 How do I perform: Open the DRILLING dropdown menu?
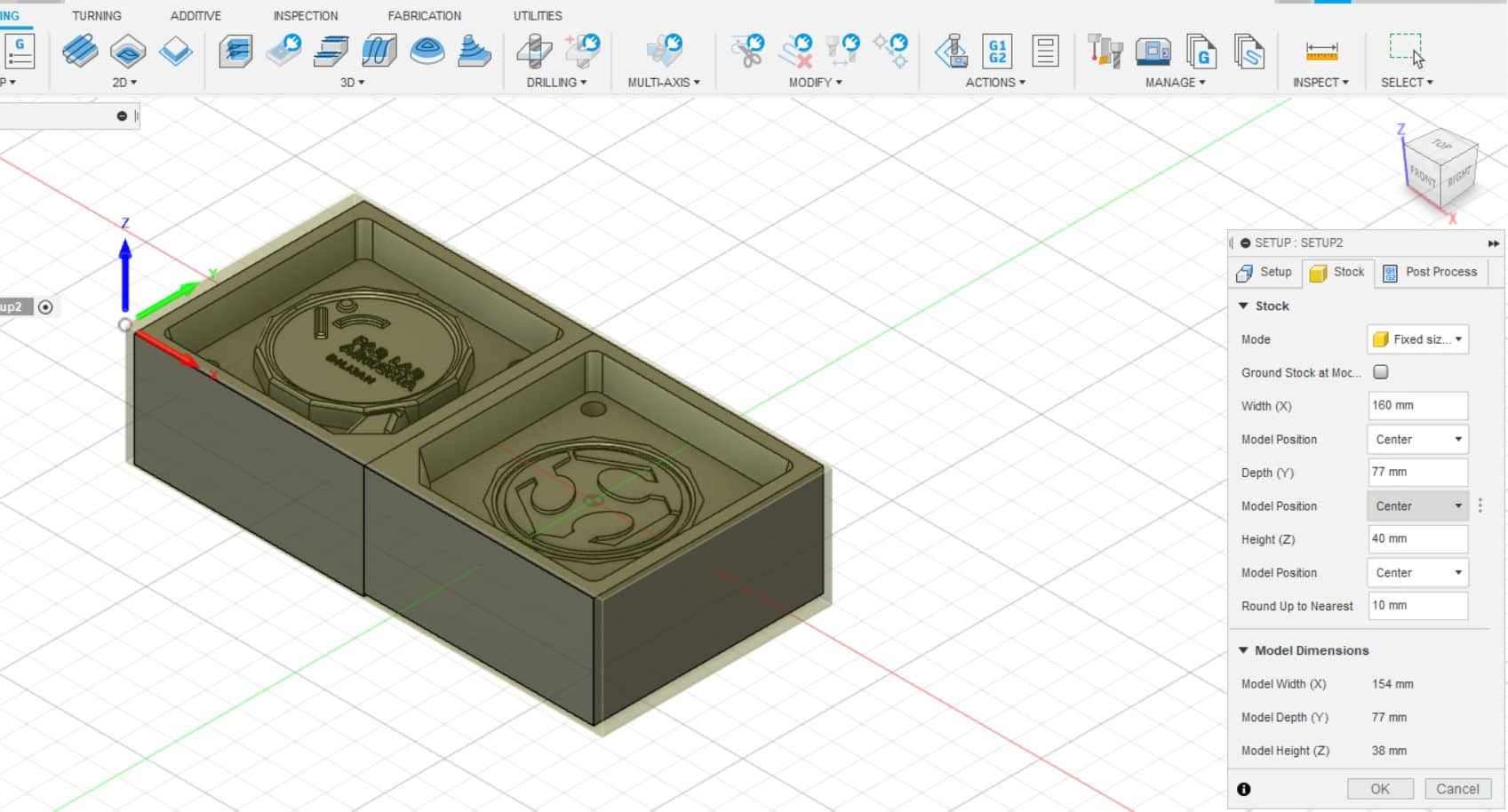557,83
